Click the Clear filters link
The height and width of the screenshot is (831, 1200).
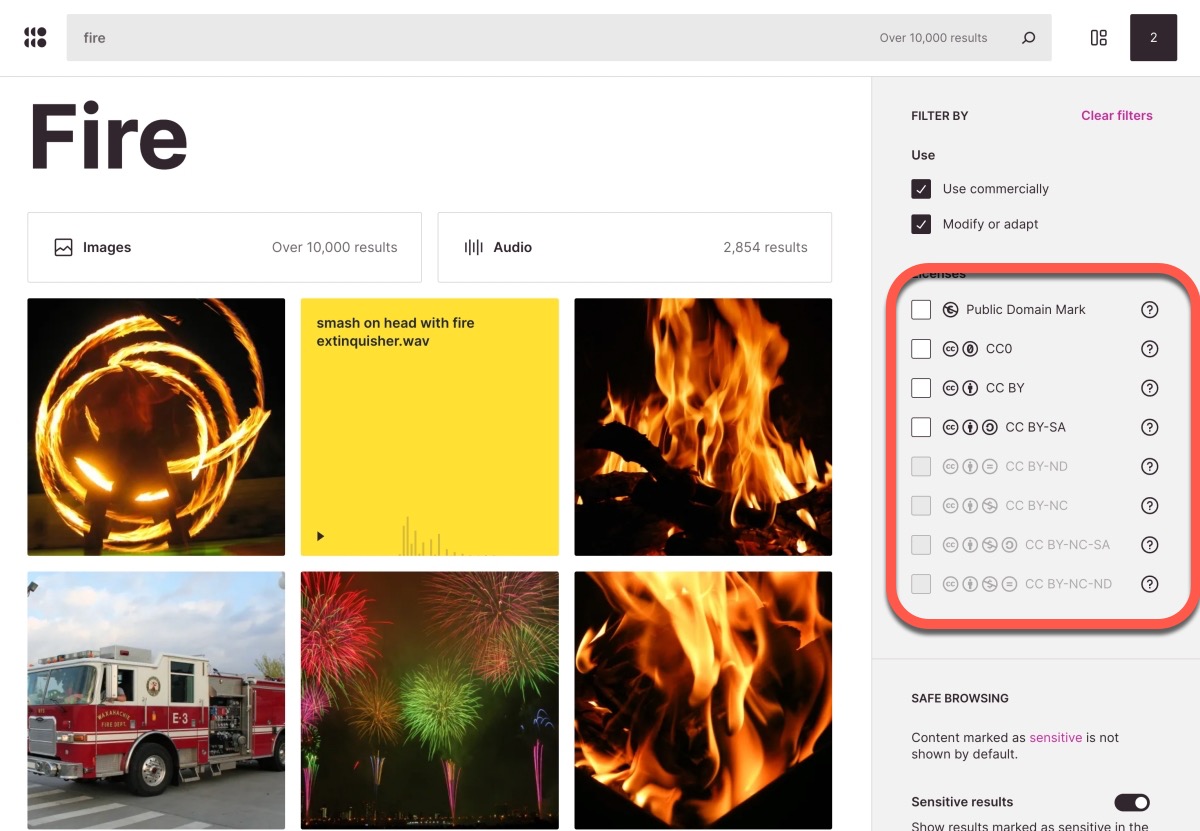point(1117,116)
